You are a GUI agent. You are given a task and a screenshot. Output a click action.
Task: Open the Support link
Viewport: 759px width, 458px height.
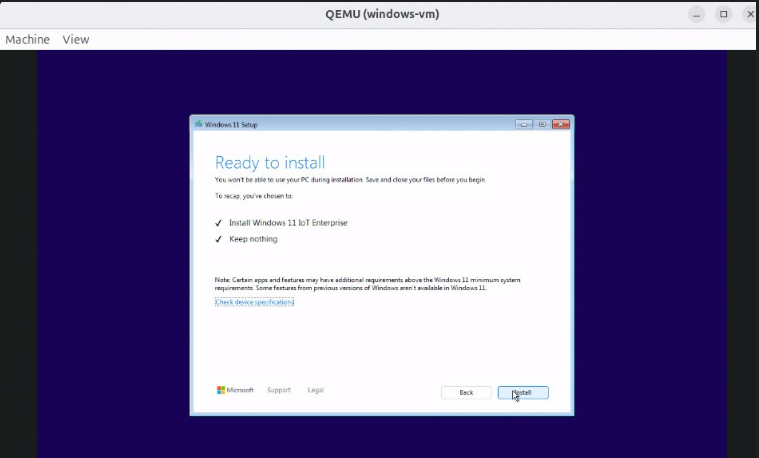pyautogui.click(x=279, y=390)
